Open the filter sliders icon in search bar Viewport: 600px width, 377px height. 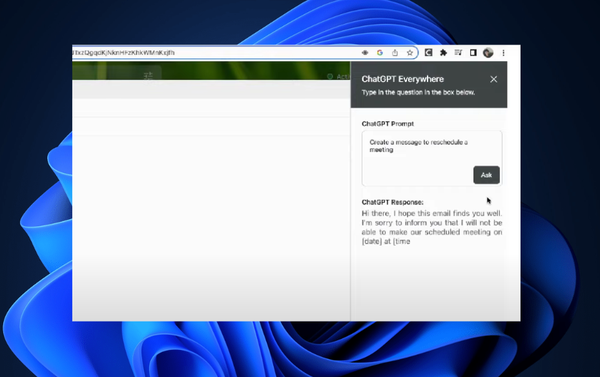click(148, 76)
